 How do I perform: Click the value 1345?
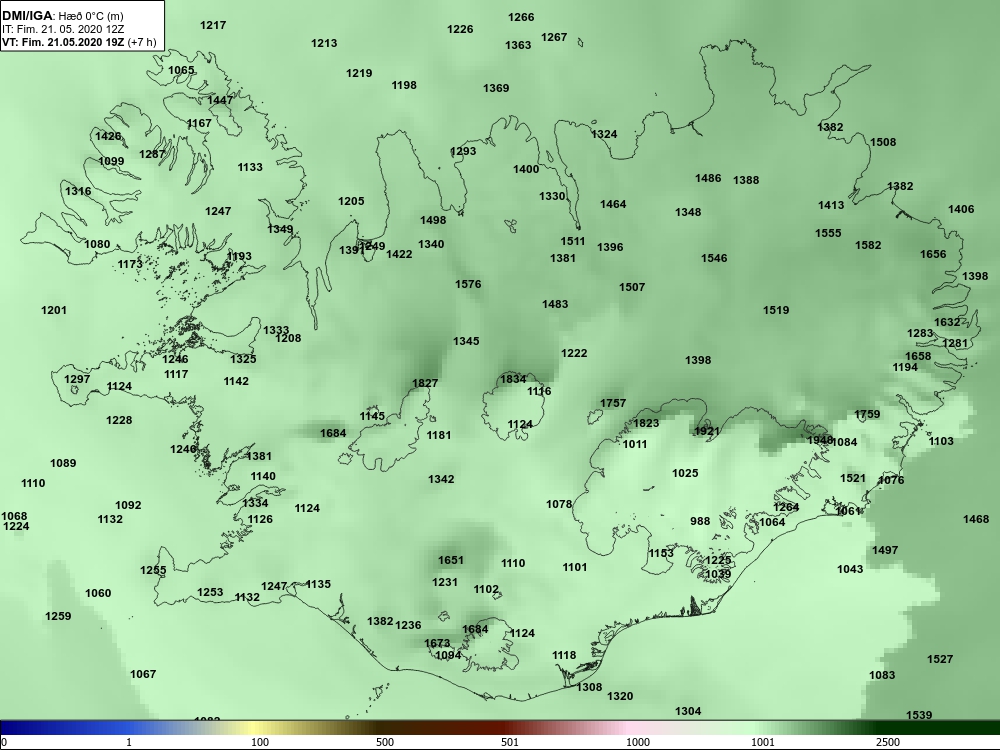(x=466, y=341)
